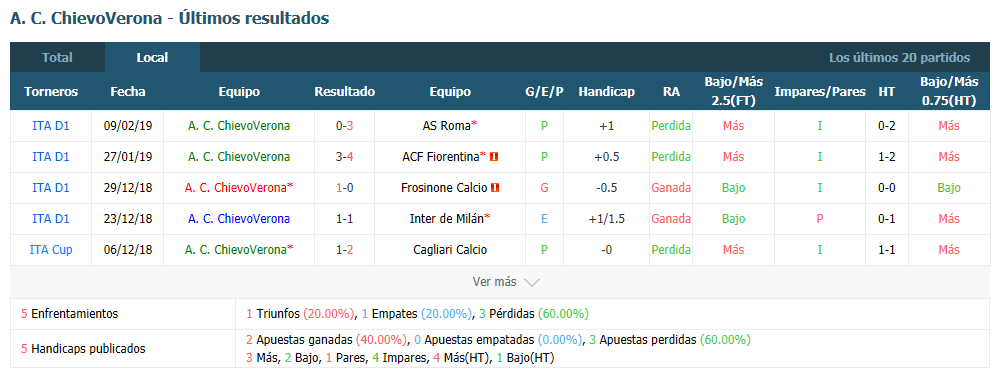This screenshot has width=1000, height=373.
Task: Click the Handicap column header
Action: pos(607,92)
